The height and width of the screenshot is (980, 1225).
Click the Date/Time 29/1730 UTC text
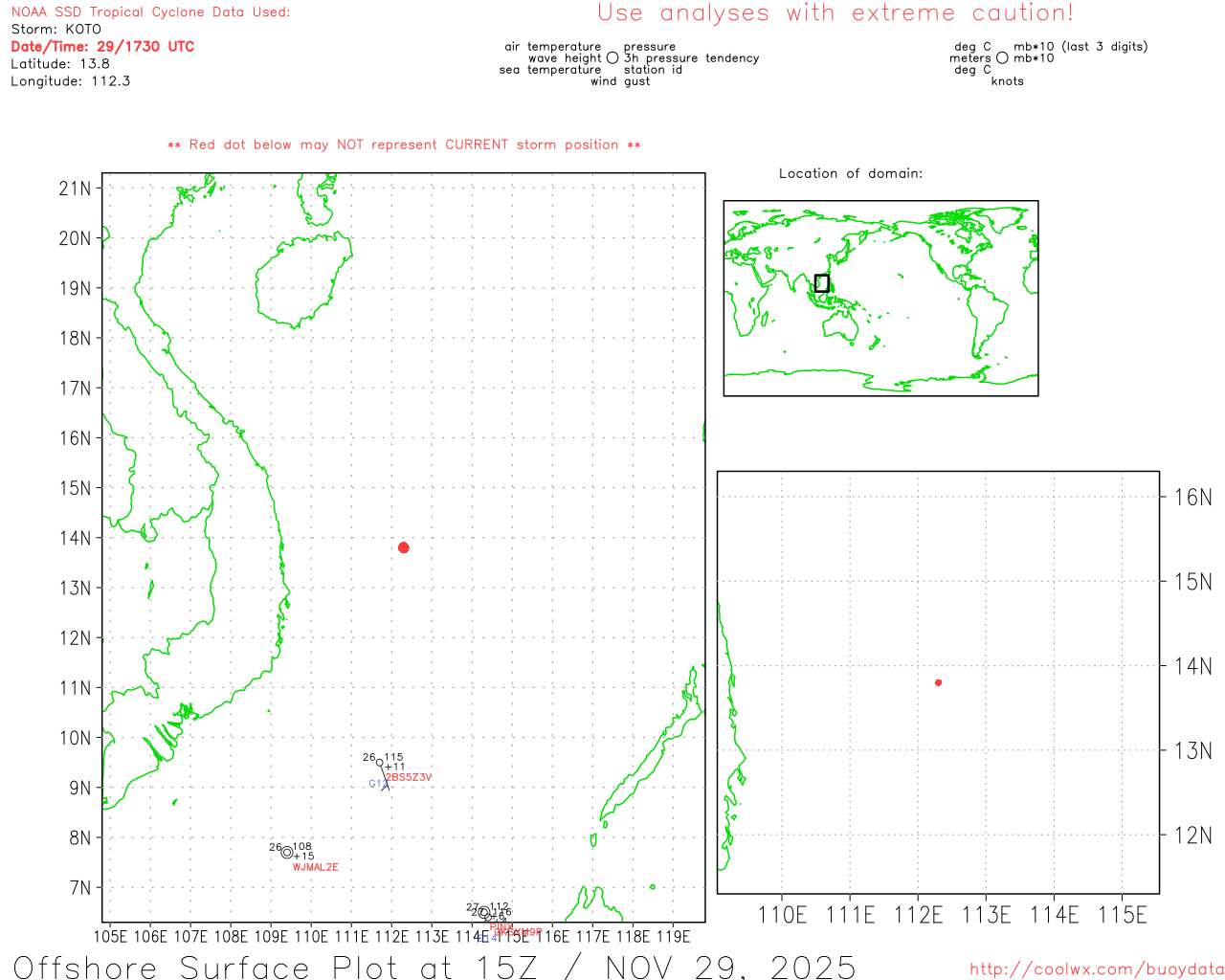tap(102, 46)
